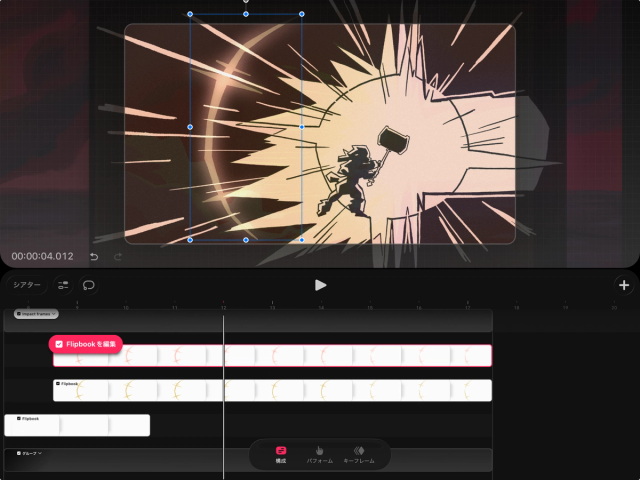Jump to marker 9 on the ruler
The width and height of the screenshot is (640, 480).
[x=77, y=305]
